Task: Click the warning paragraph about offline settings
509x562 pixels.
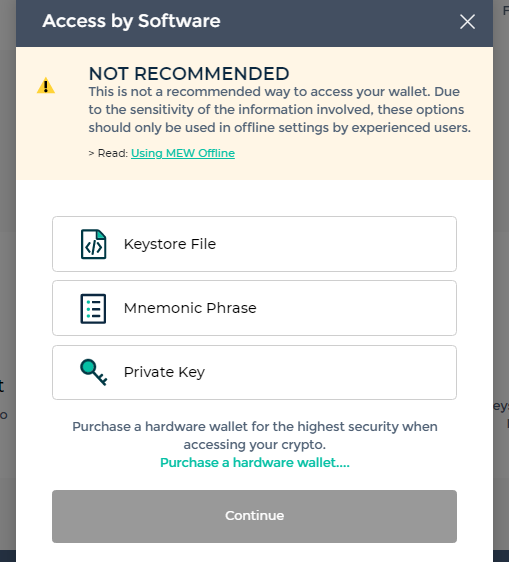Action: point(280,110)
